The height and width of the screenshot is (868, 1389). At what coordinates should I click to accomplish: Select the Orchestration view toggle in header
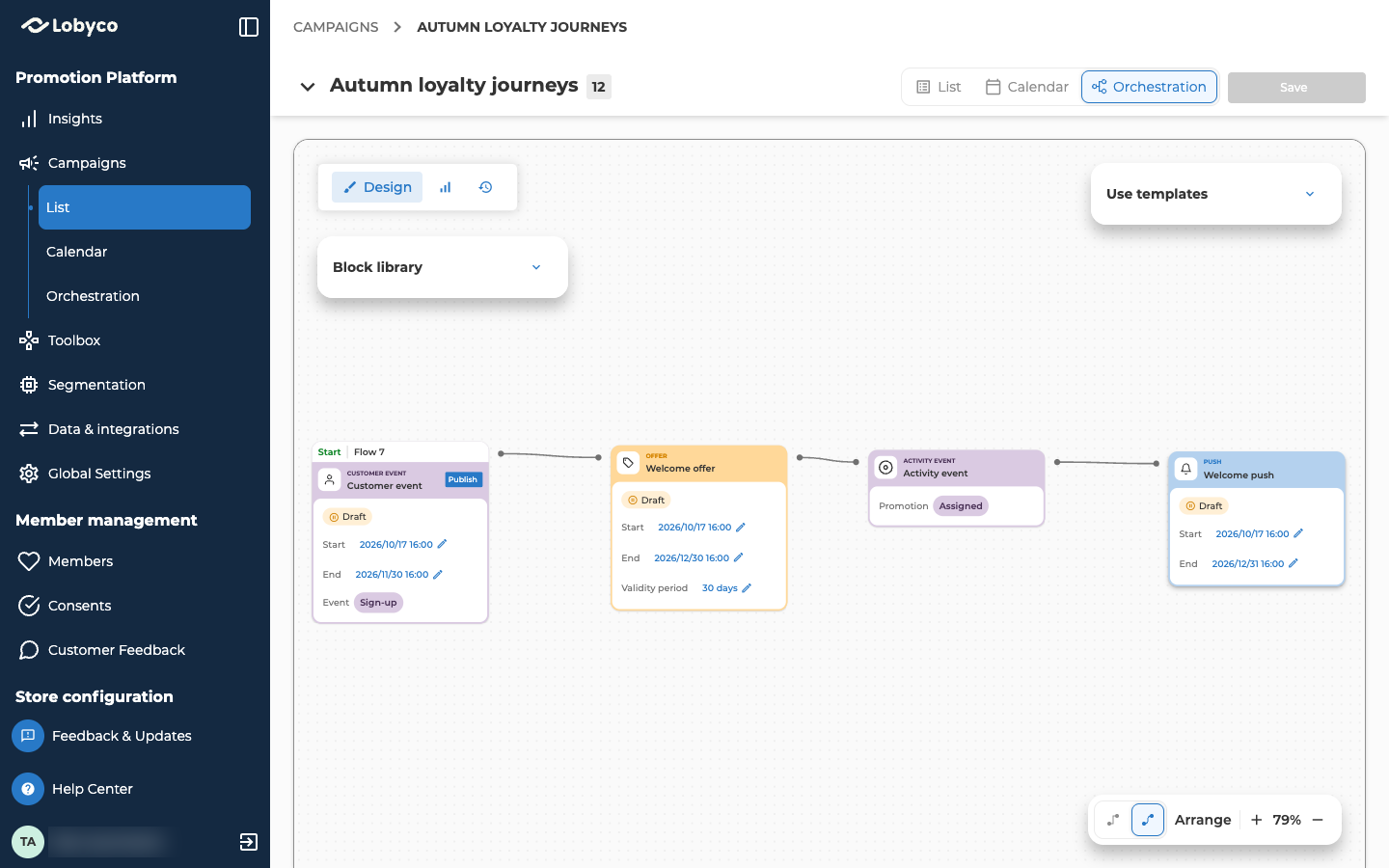(x=1149, y=87)
